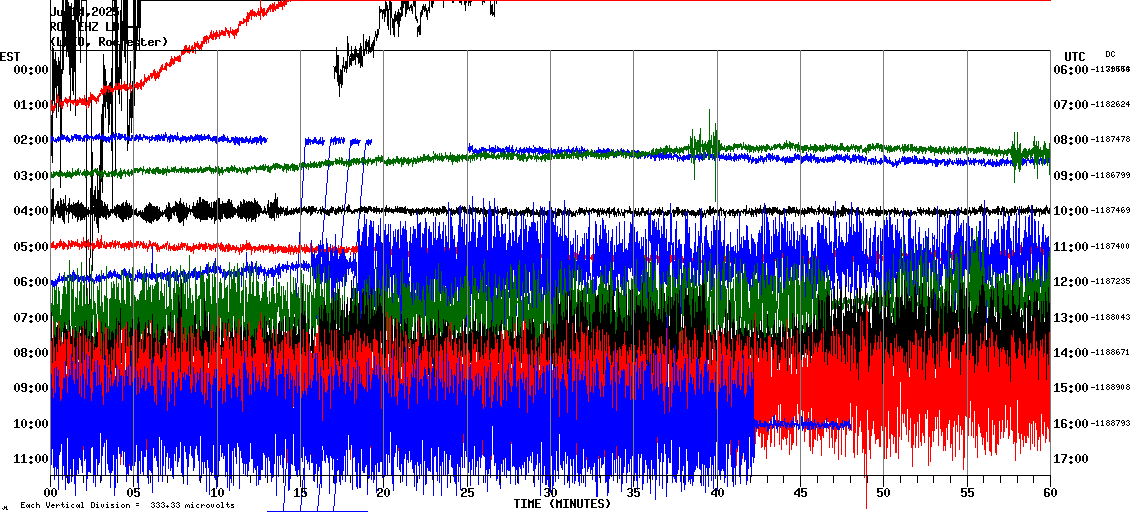The width and height of the screenshot is (1130, 519).
Task: Select the 14:00 UTC row label
Action: pyautogui.click(x=1073, y=353)
